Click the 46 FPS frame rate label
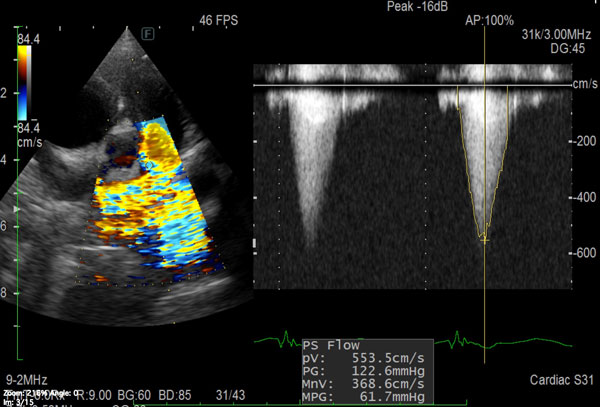 [x=219, y=18]
